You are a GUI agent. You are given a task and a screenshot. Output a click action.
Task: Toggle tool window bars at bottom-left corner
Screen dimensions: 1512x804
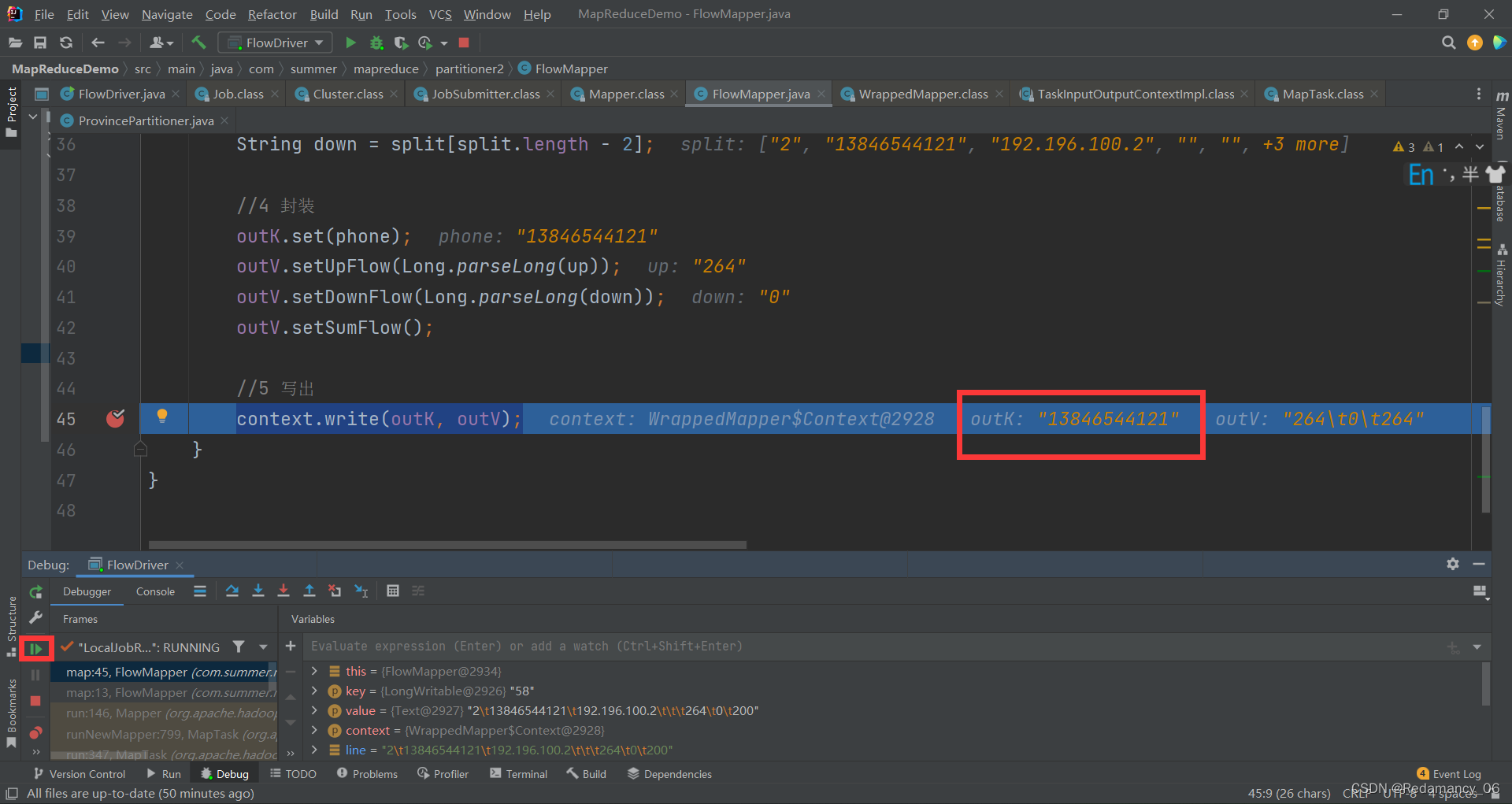tap(11, 793)
